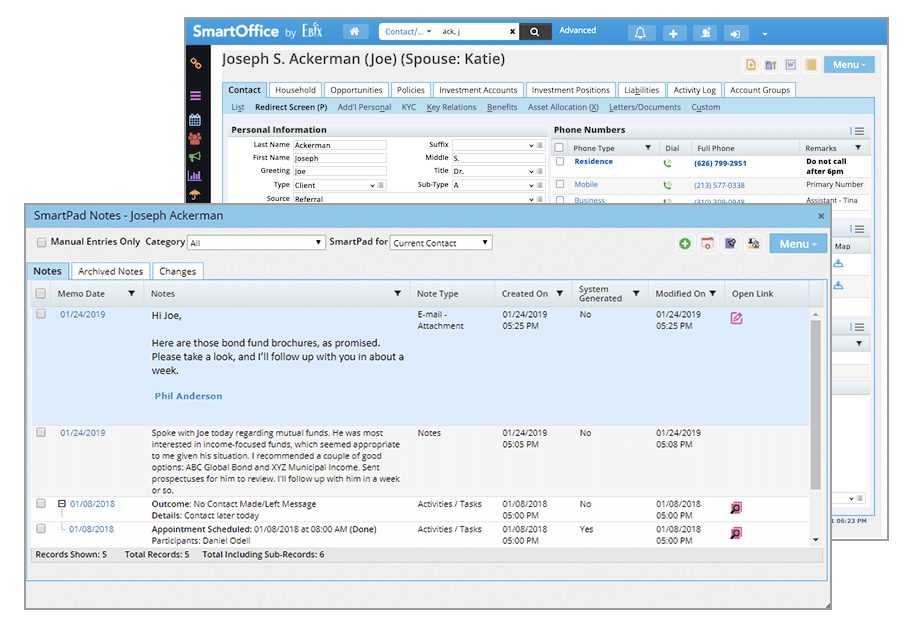Switch to the Archived Notes tab
The image size is (900, 632).
coord(110,271)
